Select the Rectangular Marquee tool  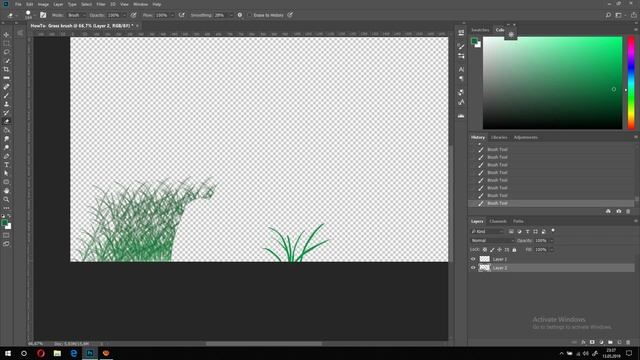[7, 43]
